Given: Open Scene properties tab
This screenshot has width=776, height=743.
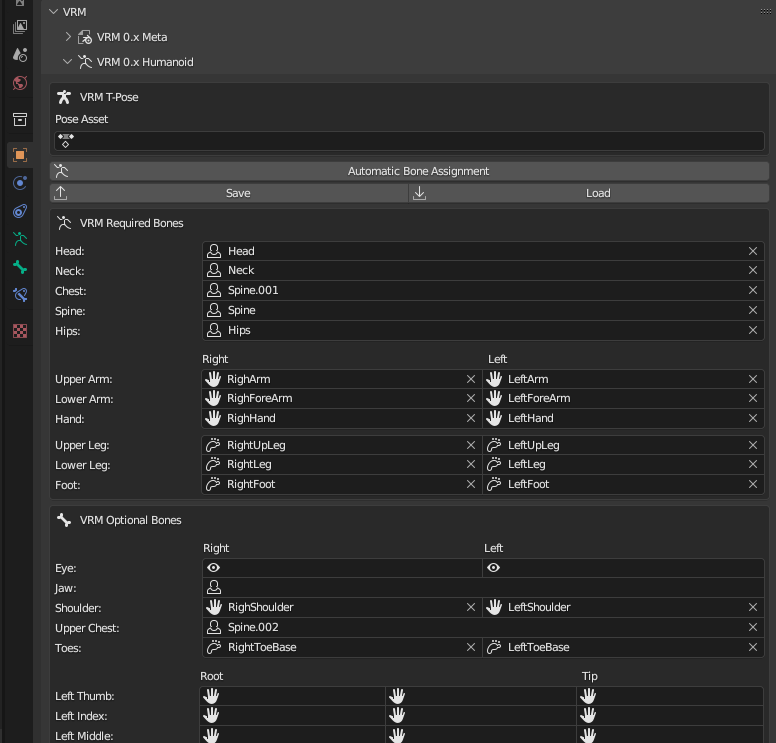Looking at the screenshot, I should [20, 54].
